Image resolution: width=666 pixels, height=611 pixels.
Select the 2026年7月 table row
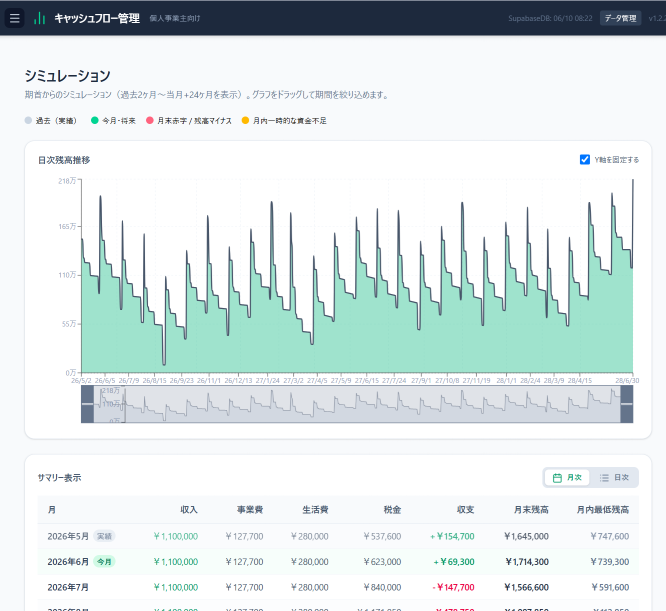338,587
